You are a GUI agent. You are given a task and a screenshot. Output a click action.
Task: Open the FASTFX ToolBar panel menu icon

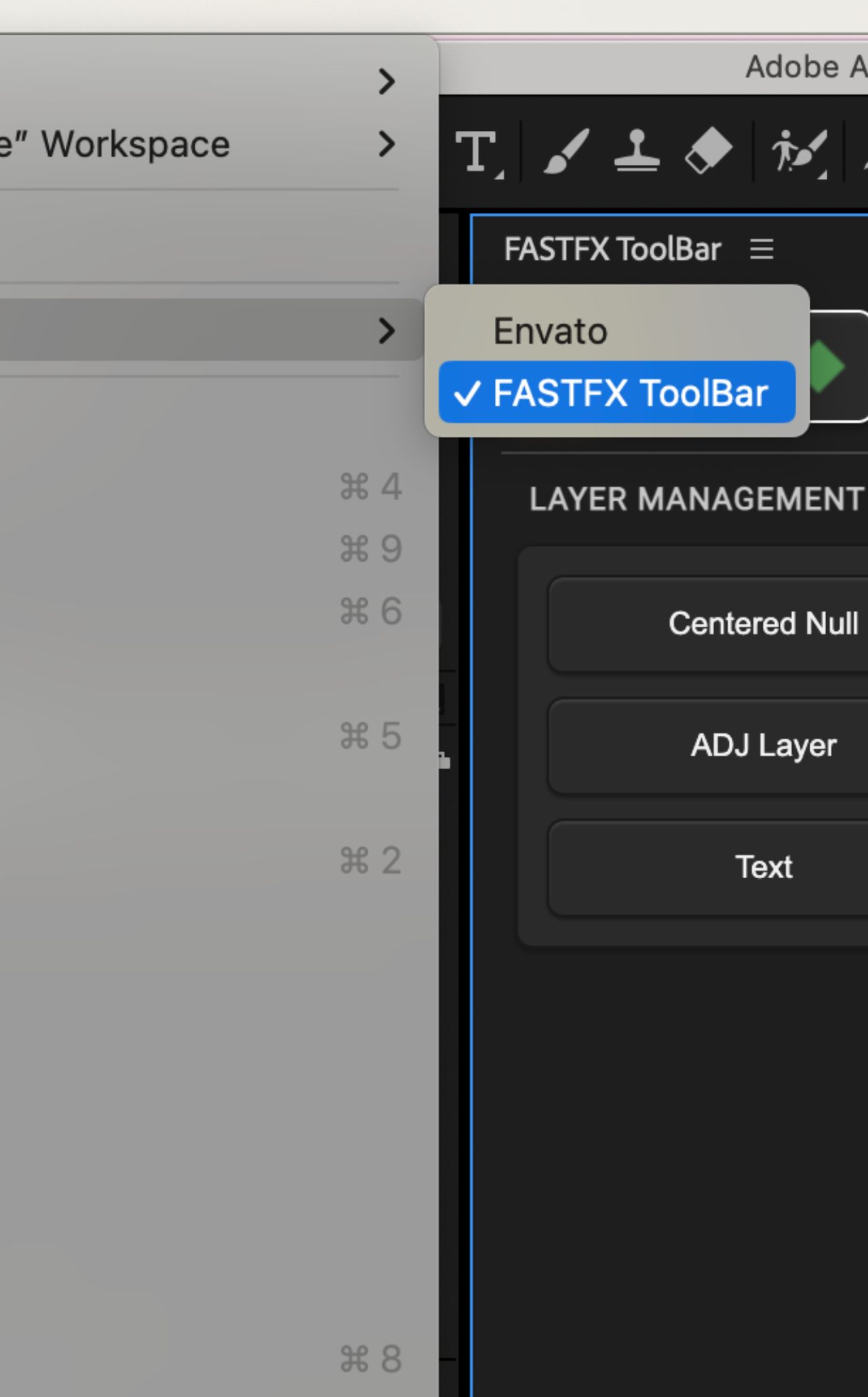click(x=762, y=249)
